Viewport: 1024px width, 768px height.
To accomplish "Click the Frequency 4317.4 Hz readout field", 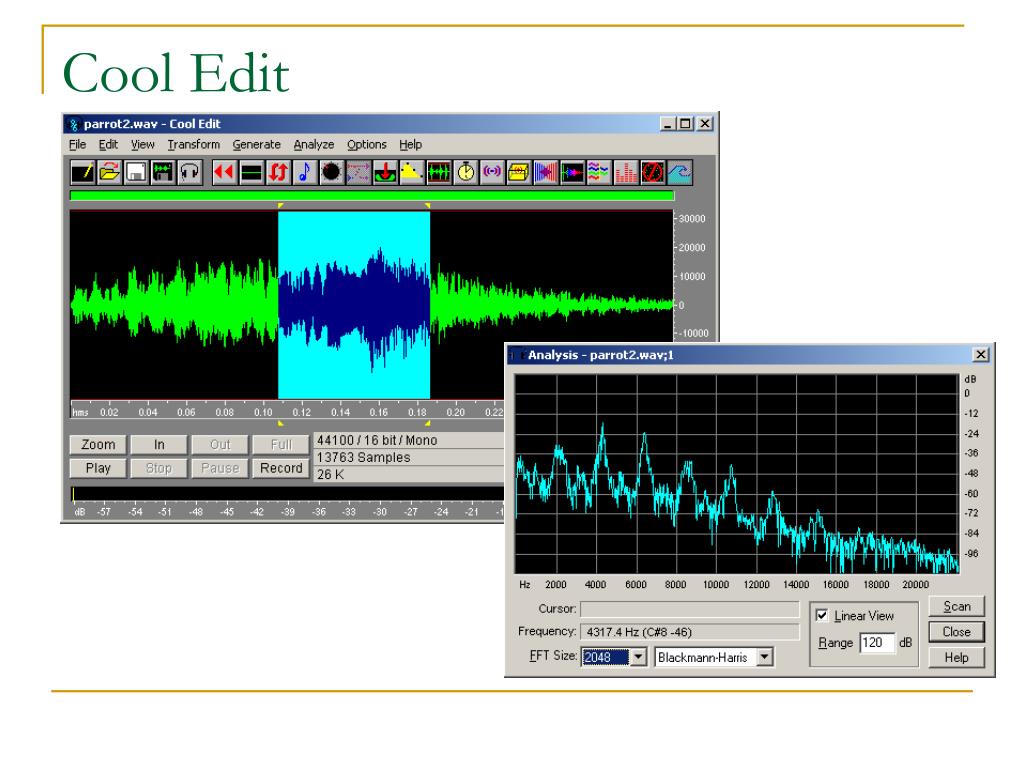I will [x=690, y=632].
